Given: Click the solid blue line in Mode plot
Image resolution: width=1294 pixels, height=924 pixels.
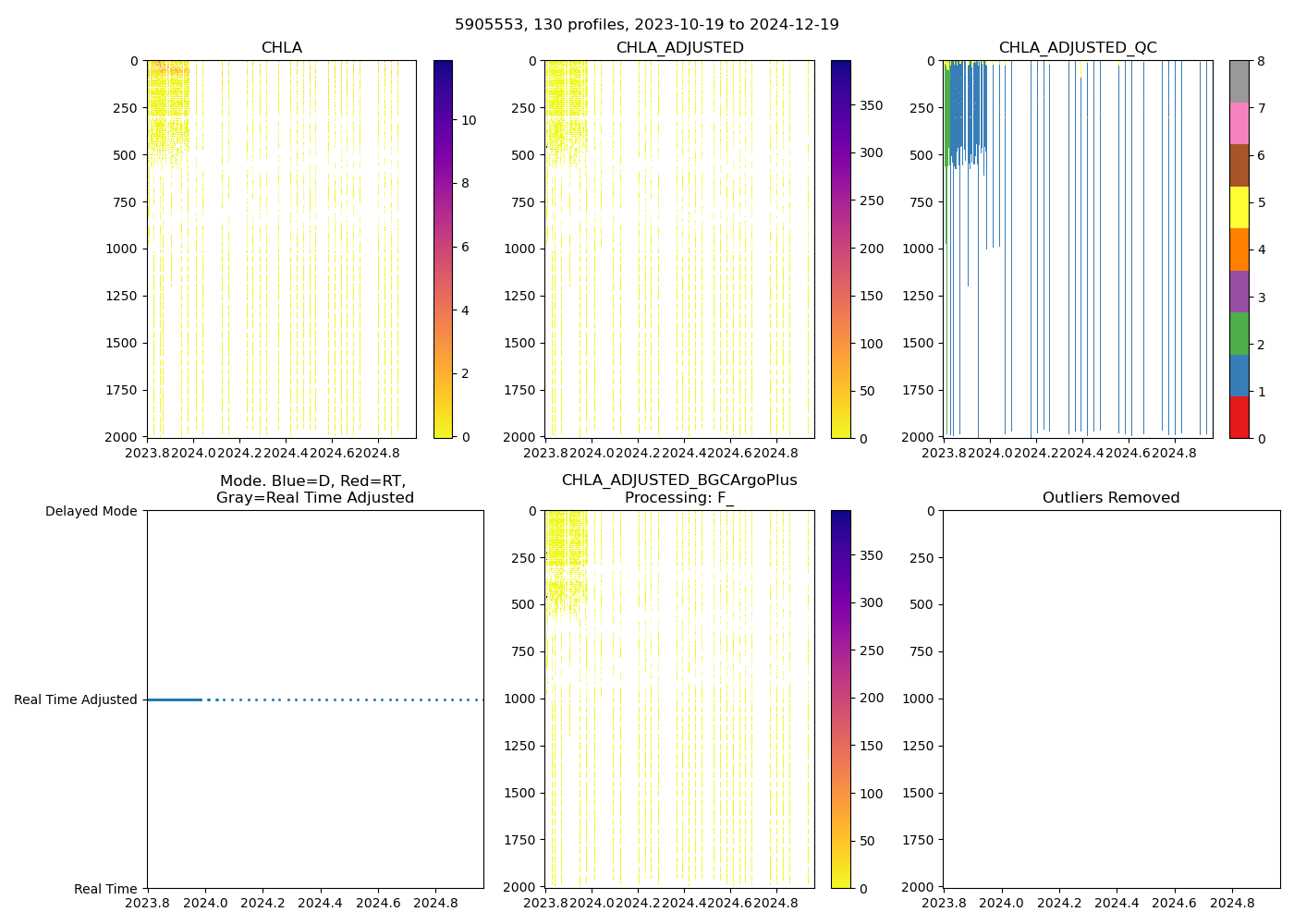Looking at the screenshot, I should click(x=175, y=699).
